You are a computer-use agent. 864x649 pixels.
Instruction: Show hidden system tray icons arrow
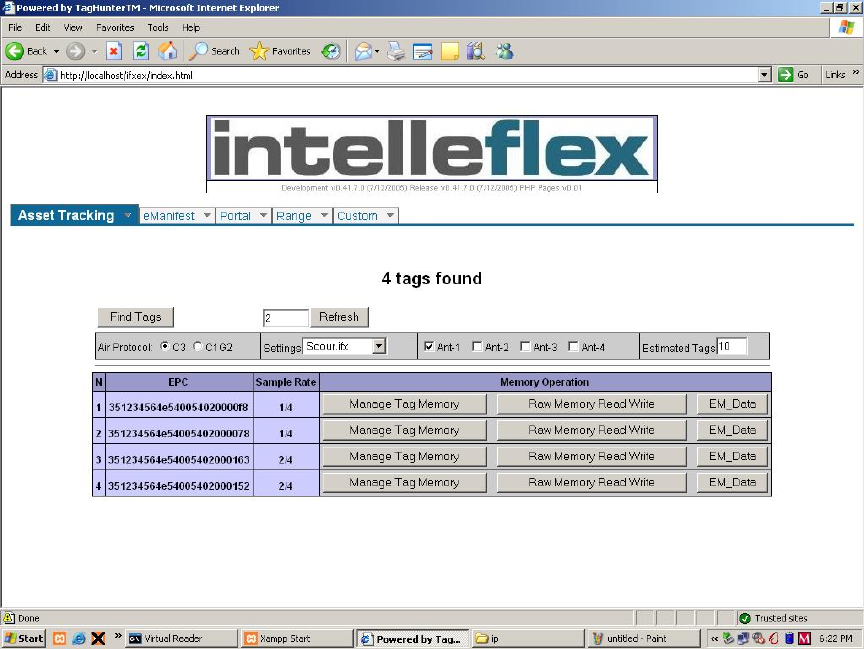pyautogui.click(x=714, y=639)
